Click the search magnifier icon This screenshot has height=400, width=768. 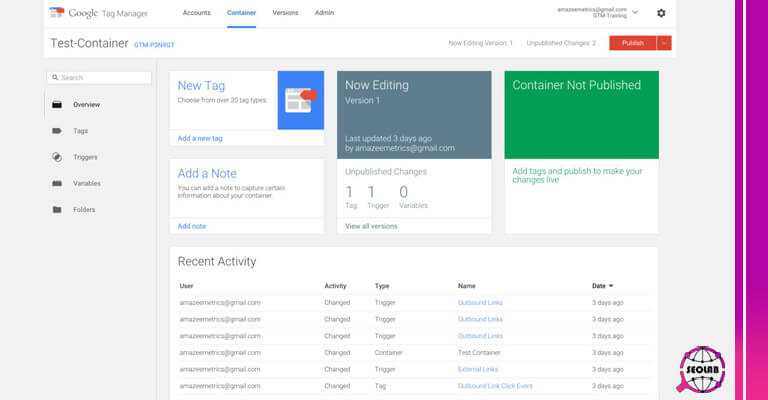click(55, 77)
